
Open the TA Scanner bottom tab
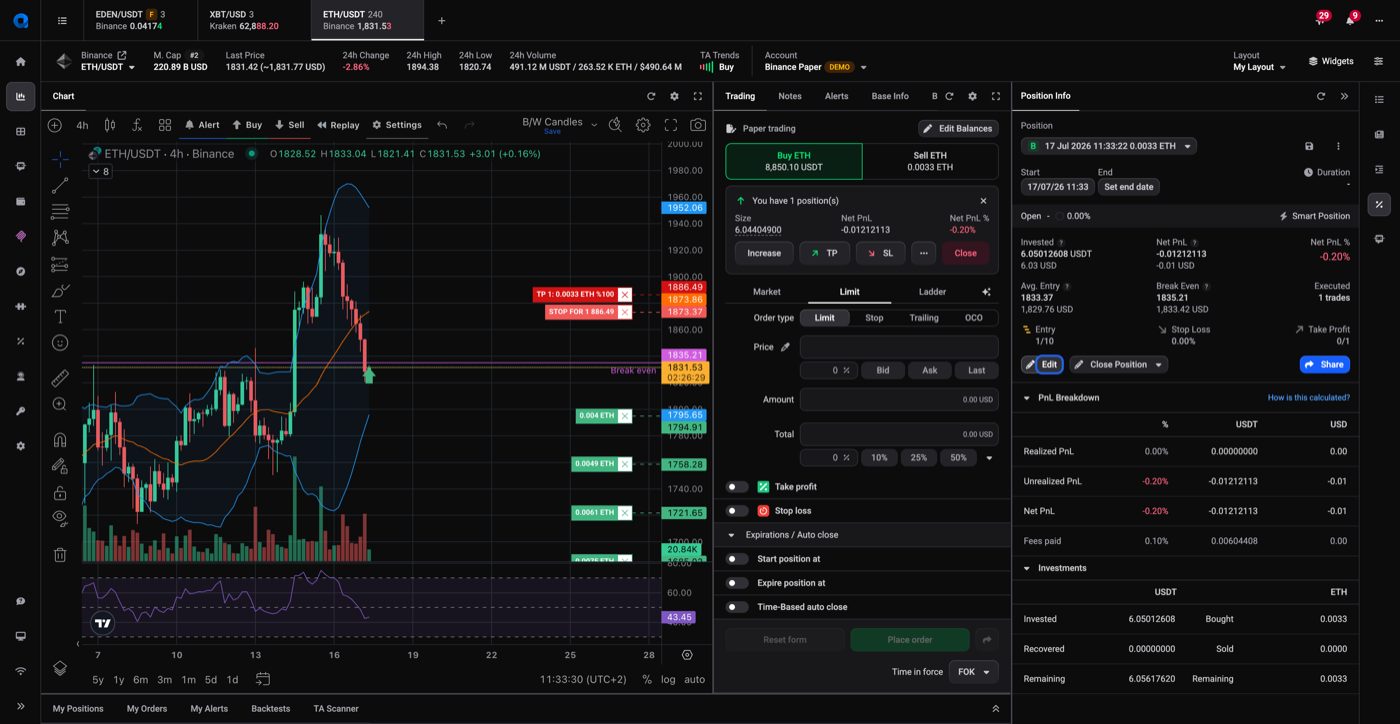click(x=336, y=709)
